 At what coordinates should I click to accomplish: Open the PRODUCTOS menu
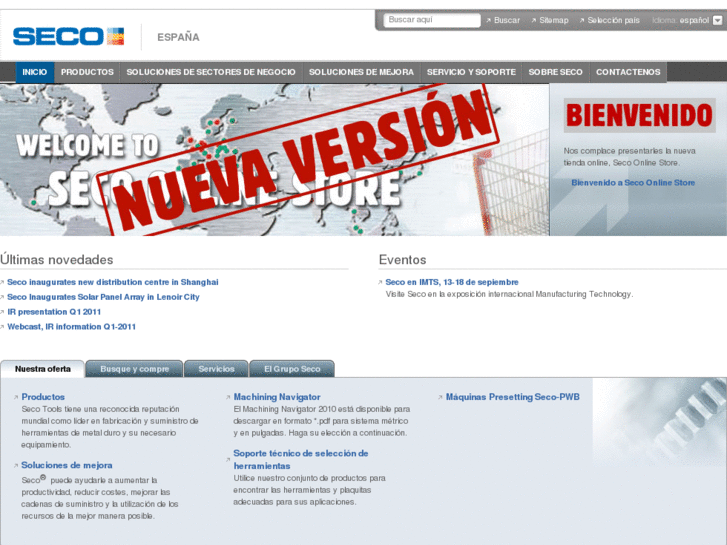tap(87, 72)
